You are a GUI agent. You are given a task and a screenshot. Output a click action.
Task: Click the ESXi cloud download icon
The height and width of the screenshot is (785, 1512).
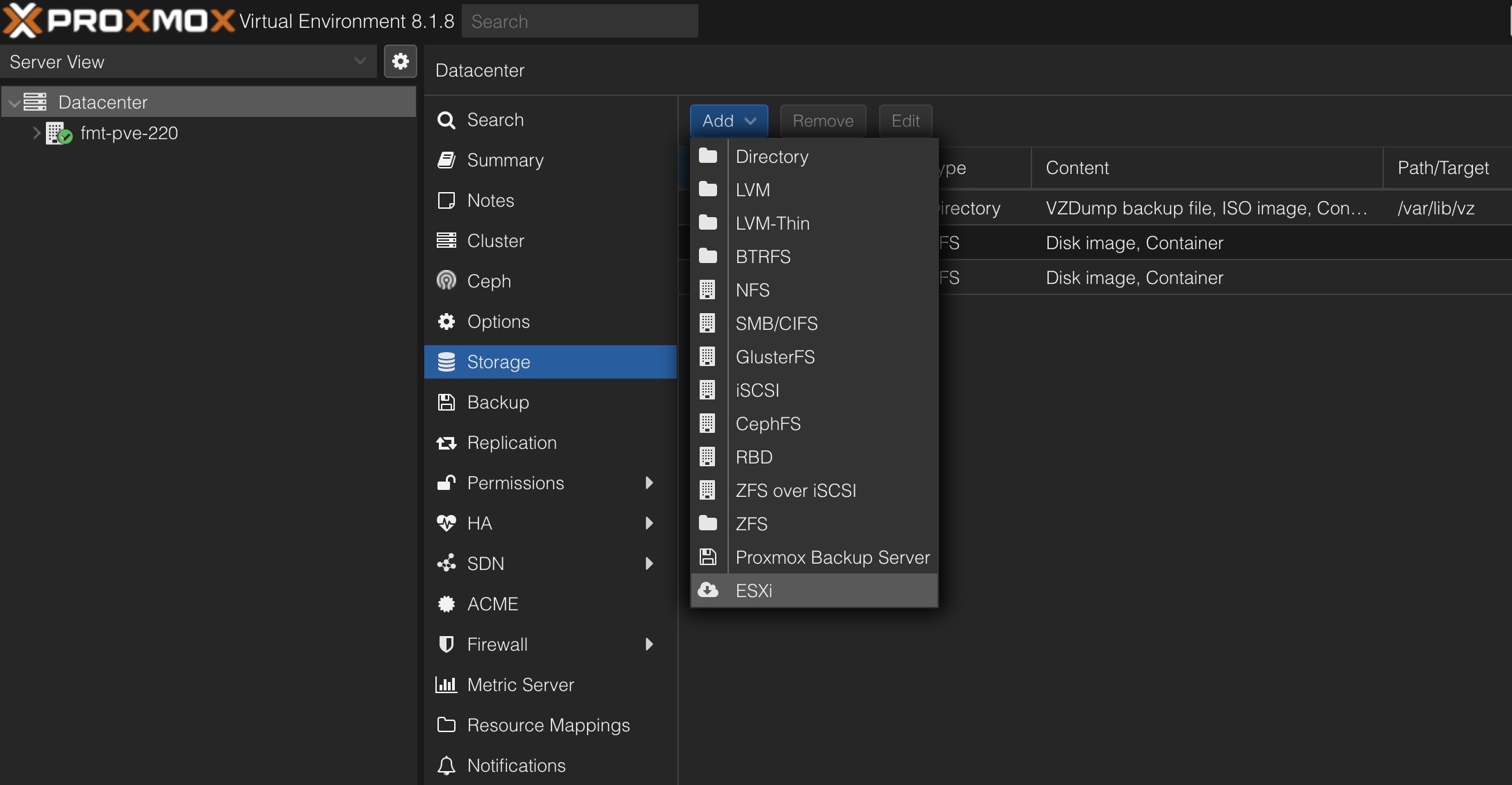pyautogui.click(x=708, y=590)
